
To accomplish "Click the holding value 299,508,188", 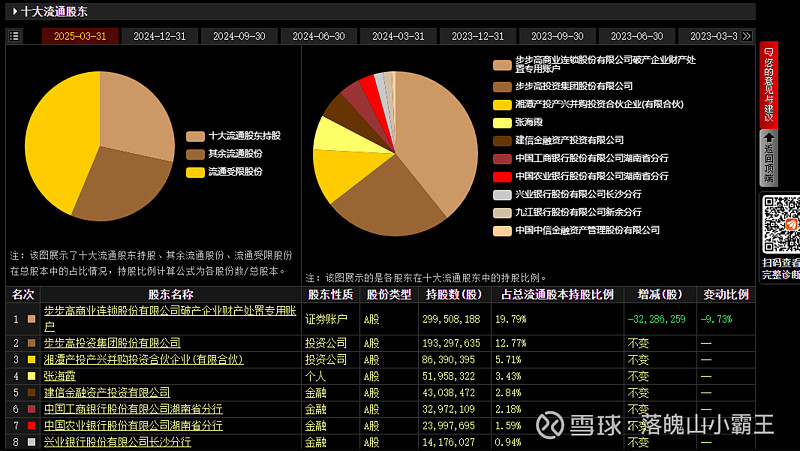I will pyautogui.click(x=451, y=319).
